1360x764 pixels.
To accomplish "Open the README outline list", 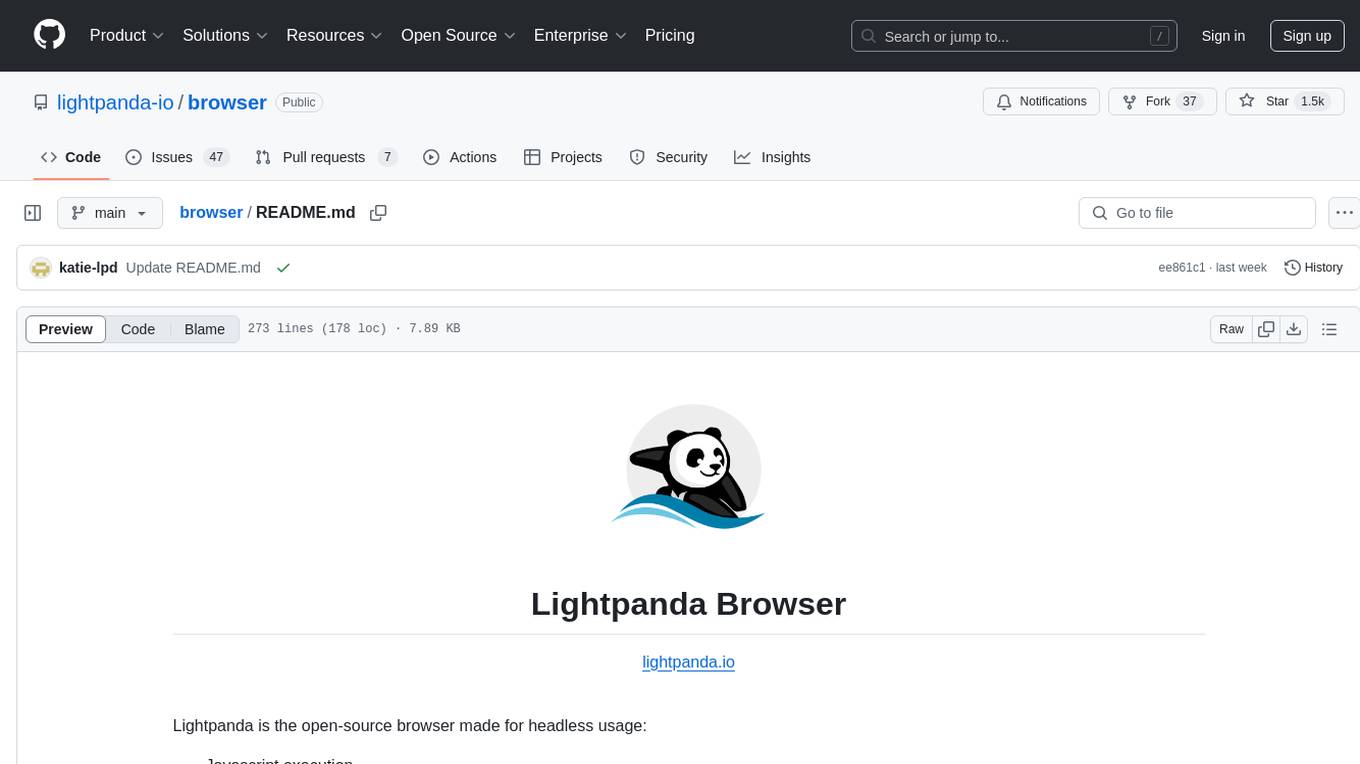I will click(1329, 329).
